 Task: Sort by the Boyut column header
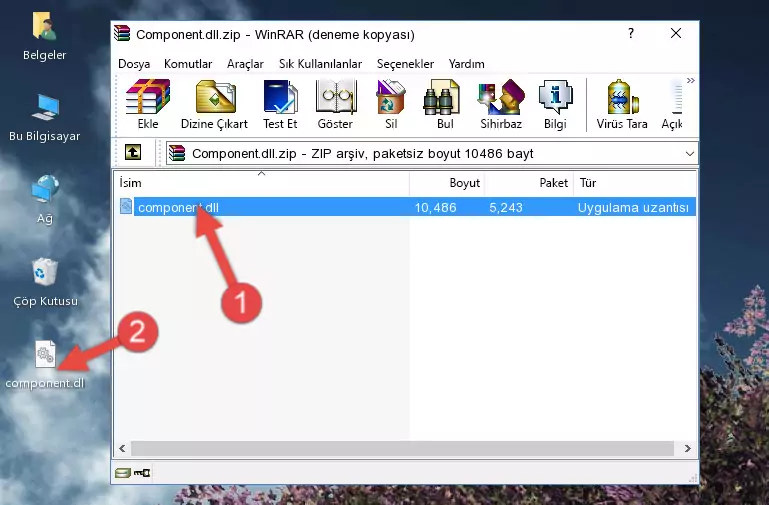click(x=447, y=182)
